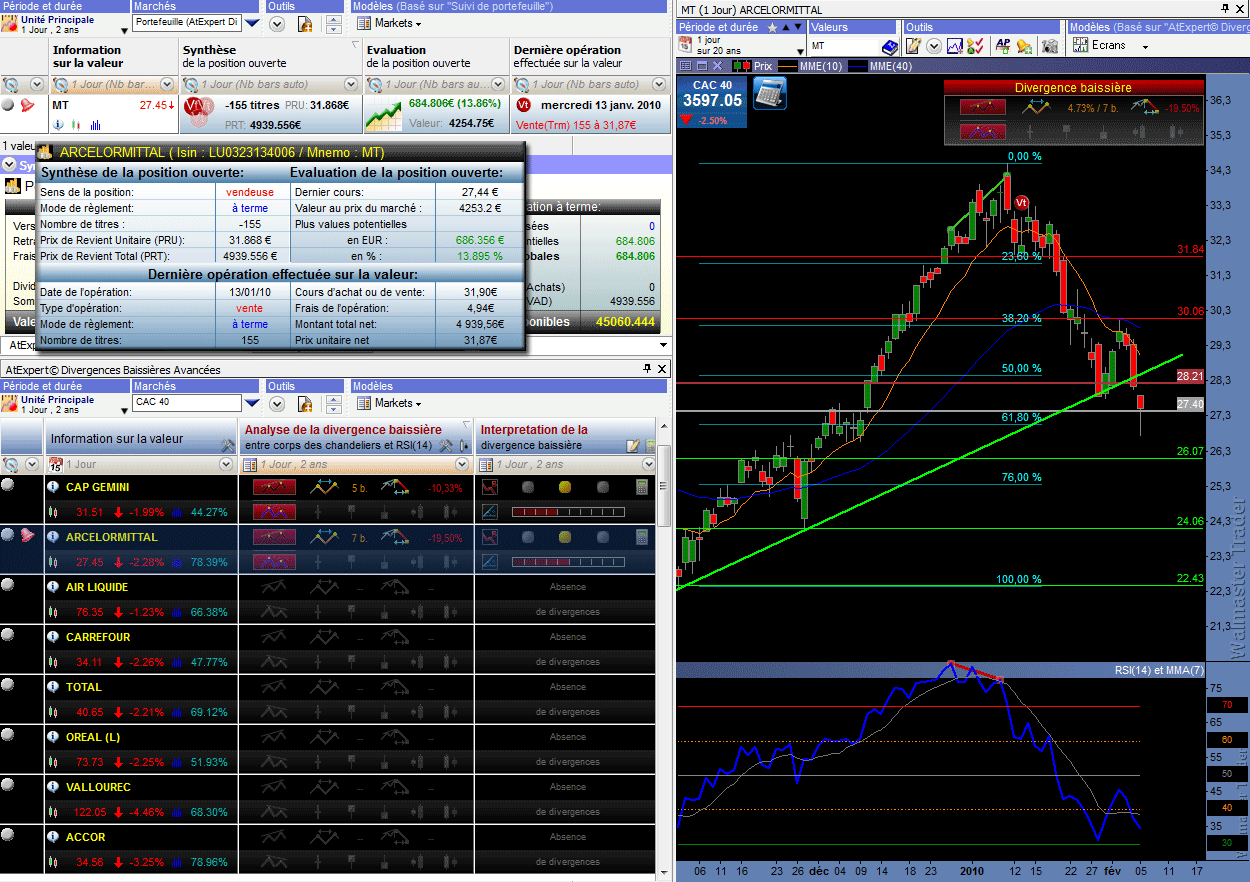This screenshot has width=1250, height=882.
Task: Toggle the round marker for TOTAL
Action: 8,684
